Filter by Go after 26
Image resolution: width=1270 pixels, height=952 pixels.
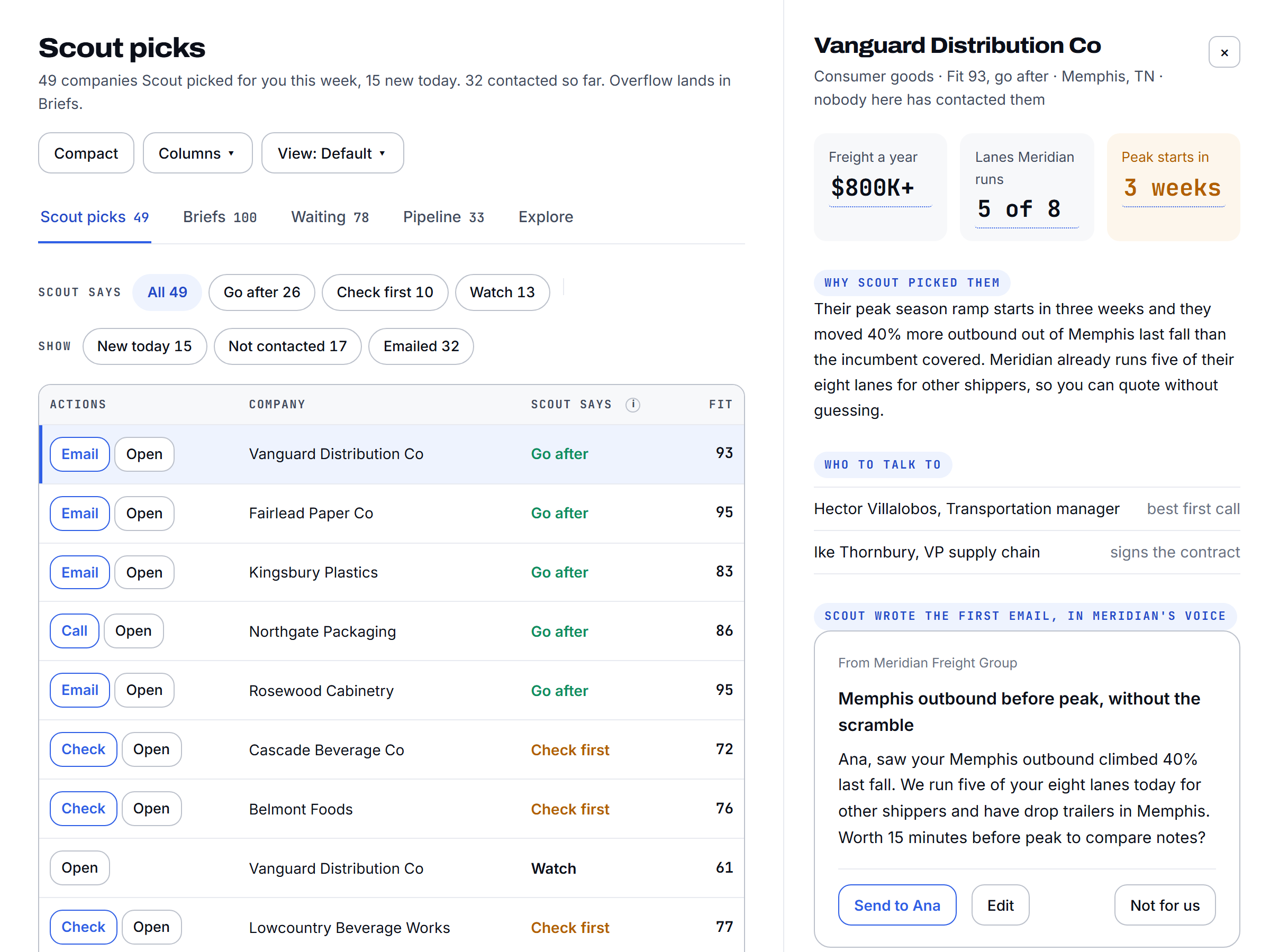[262, 292]
